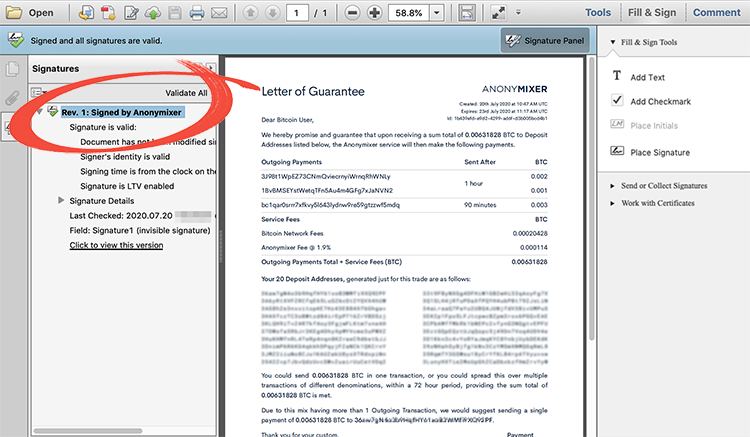Click the Save floppy disk icon
Viewport: 750px width, 437px height.
coord(175,13)
